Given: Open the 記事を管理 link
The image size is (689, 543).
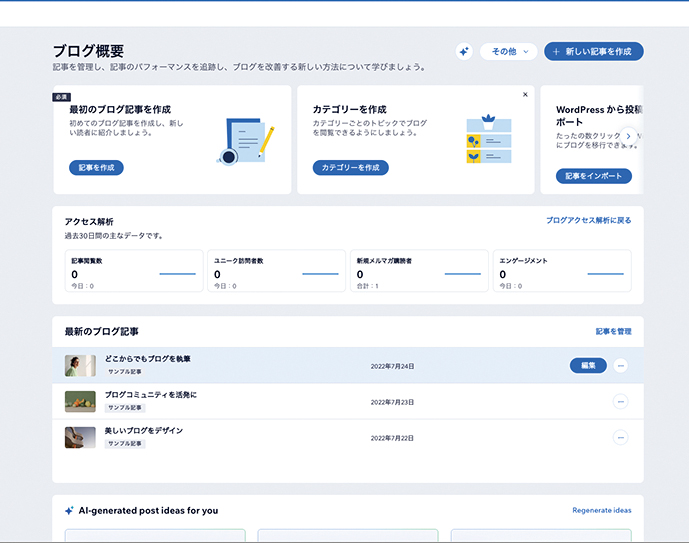Looking at the screenshot, I should tap(613, 331).
